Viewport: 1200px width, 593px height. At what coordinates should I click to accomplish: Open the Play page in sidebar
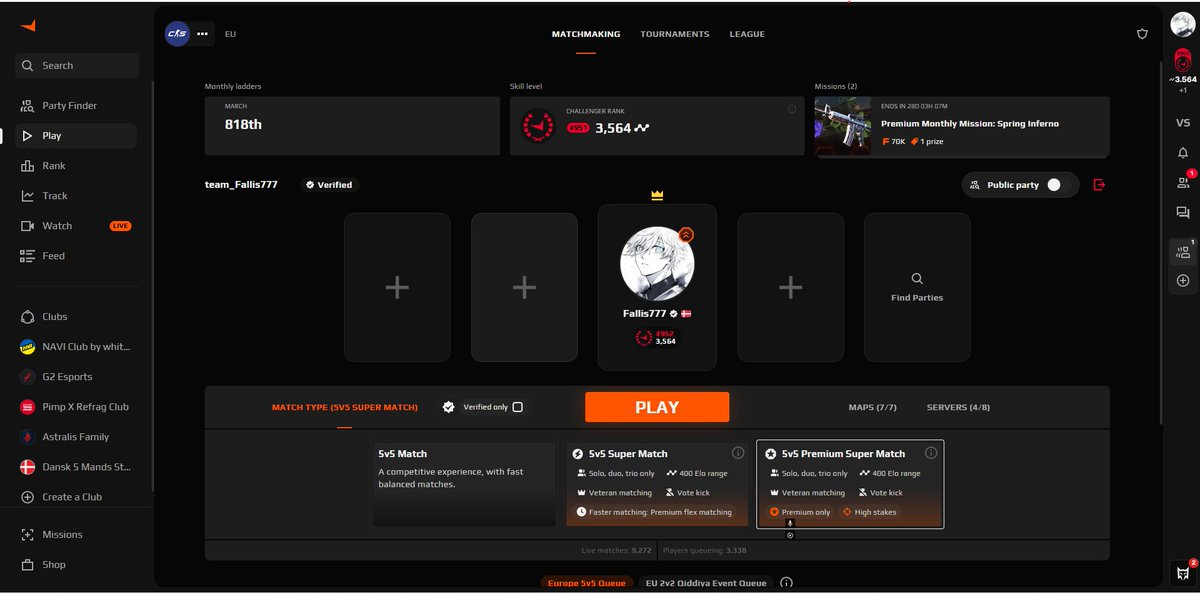[x=76, y=136]
